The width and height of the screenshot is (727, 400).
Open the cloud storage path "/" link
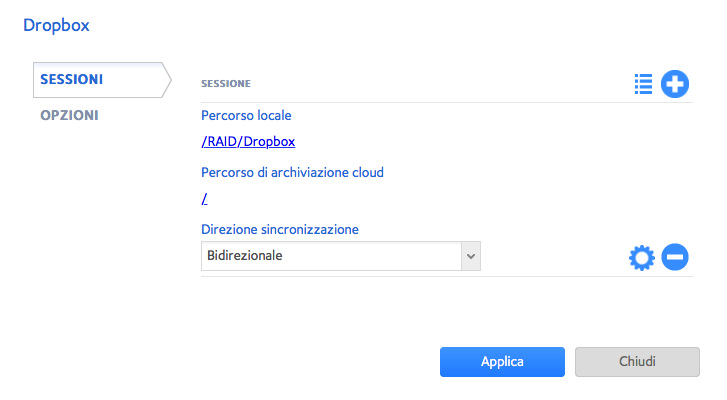click(x=204, y=199)
